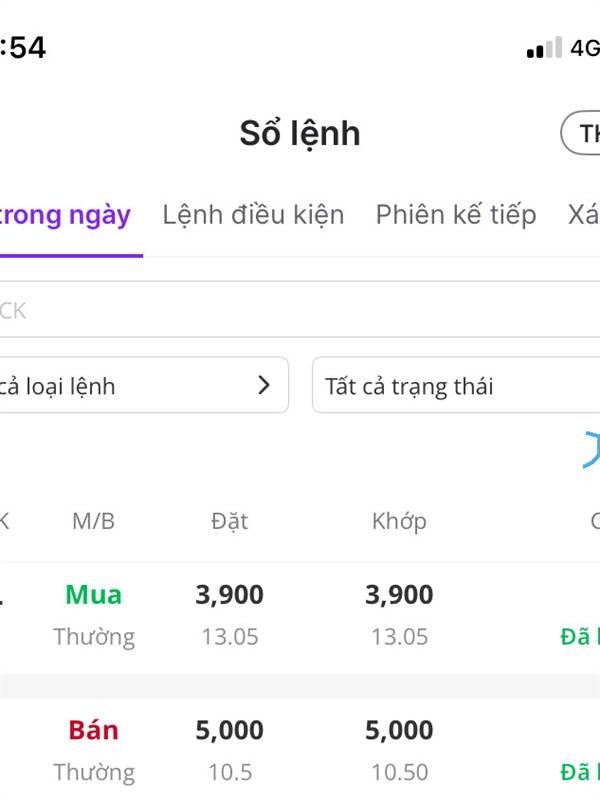600x800 pixels.
Task: Tap the 'Sổ lệnh' page title
Action: point(299,134)
